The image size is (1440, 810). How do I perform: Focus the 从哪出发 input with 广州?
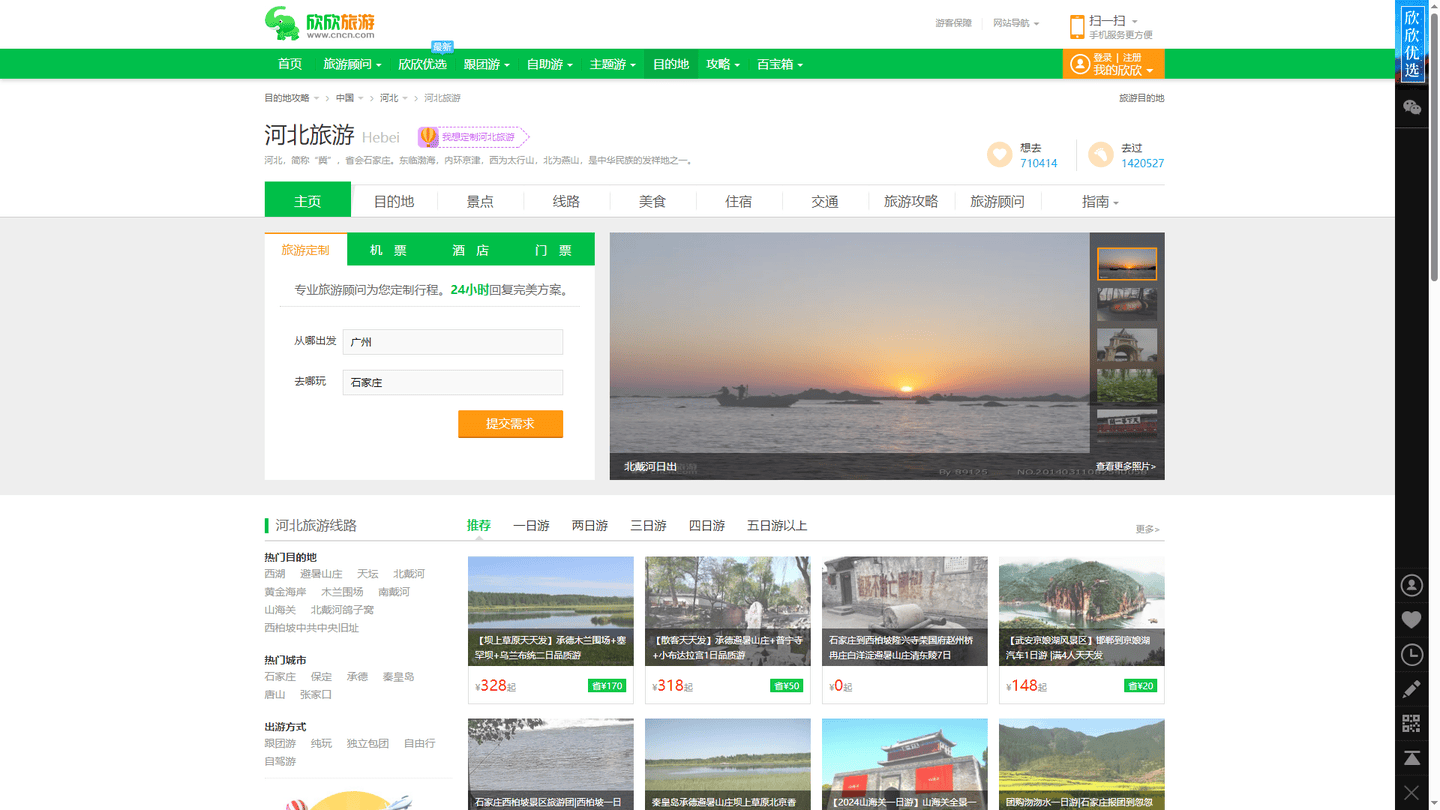453,342
